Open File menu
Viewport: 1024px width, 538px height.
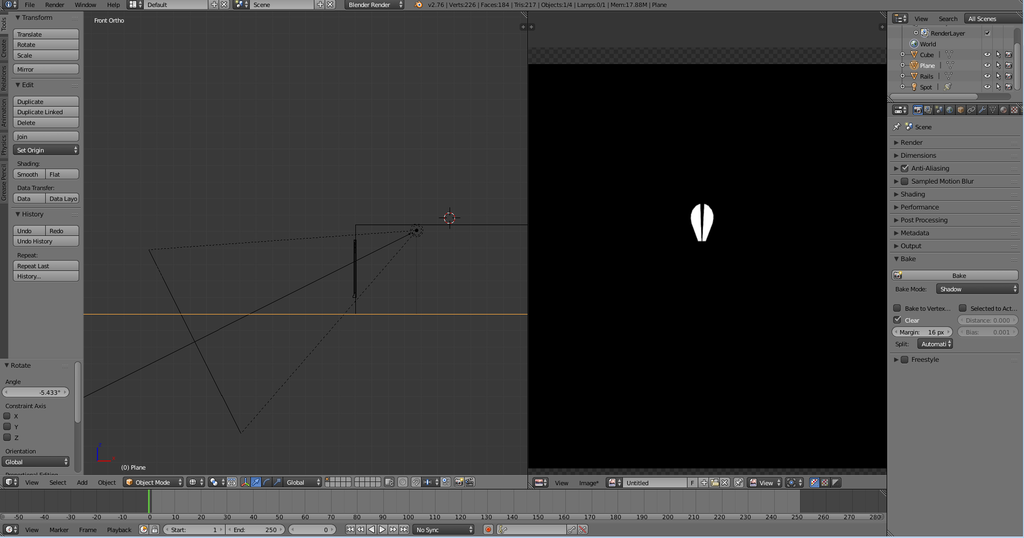(x=29, y=5)
